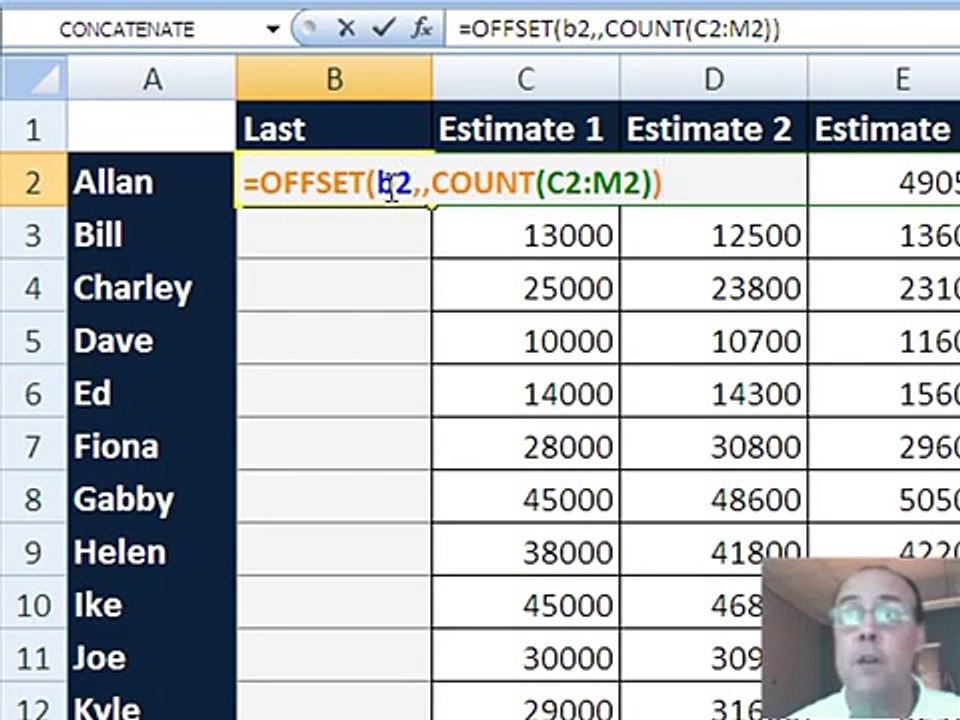Image resolution: width=960 pixels, height=720 pixels.
Task: Click cell containing 28000
Action: tap(526, 446)
